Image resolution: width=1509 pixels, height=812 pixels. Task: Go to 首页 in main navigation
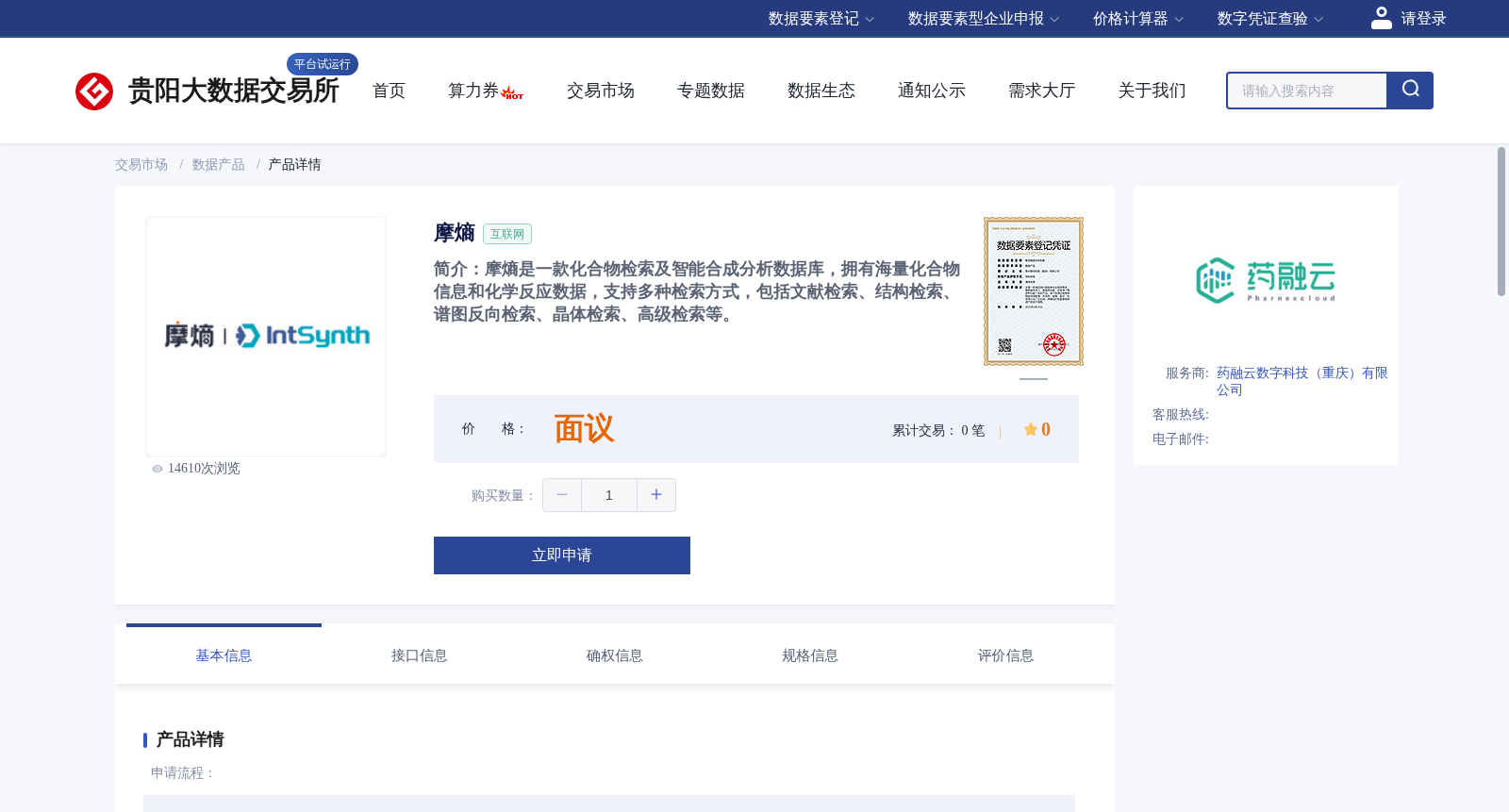pos(389,91)
